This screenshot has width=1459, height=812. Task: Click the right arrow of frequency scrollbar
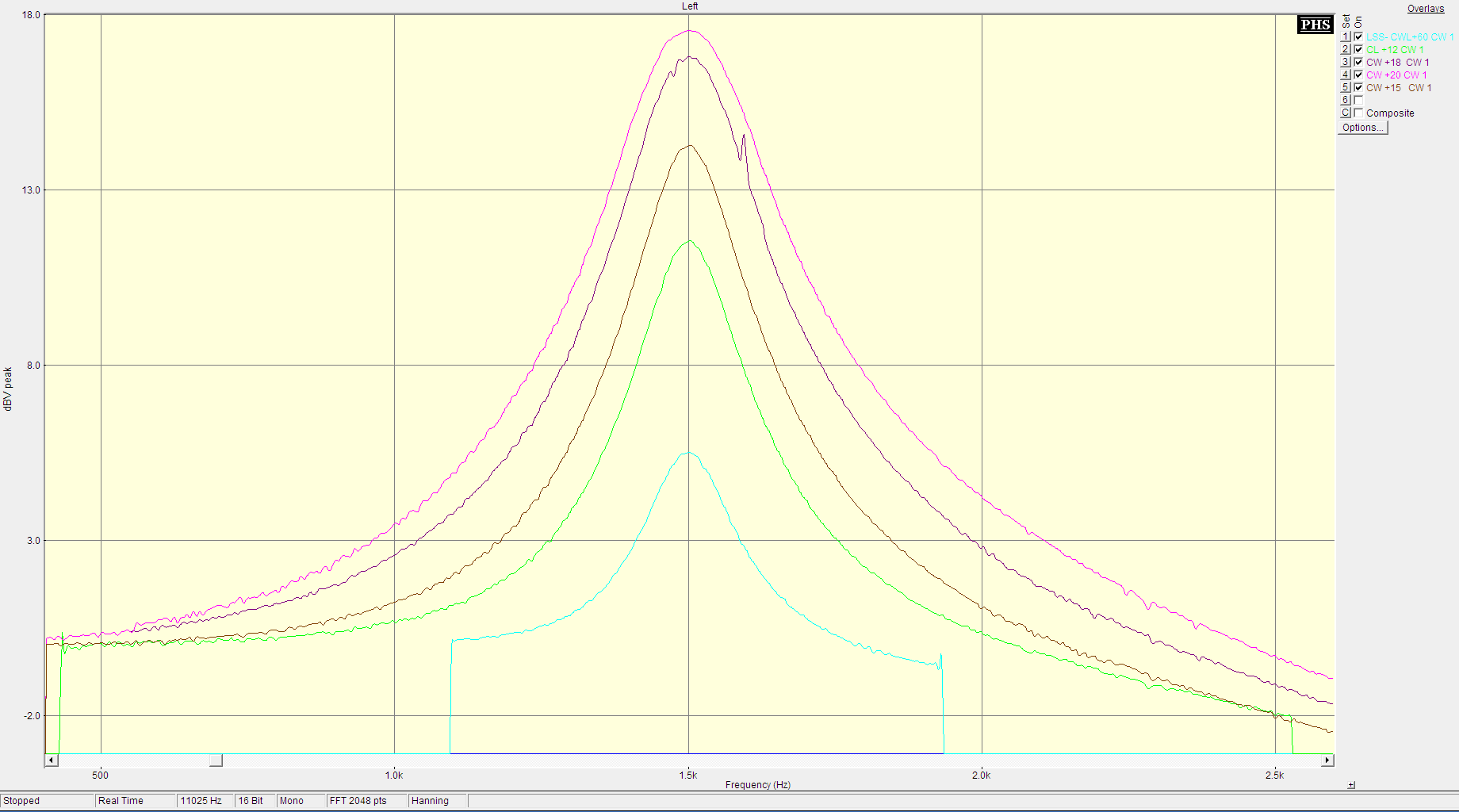(x=1327, y=760)
